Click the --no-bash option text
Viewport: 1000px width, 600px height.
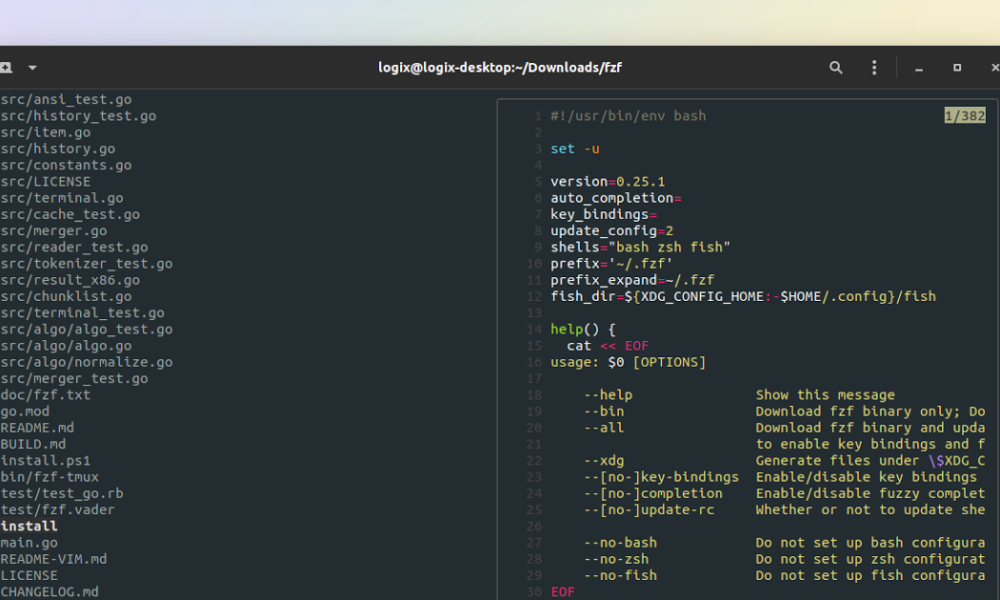(x=621, y=543)
